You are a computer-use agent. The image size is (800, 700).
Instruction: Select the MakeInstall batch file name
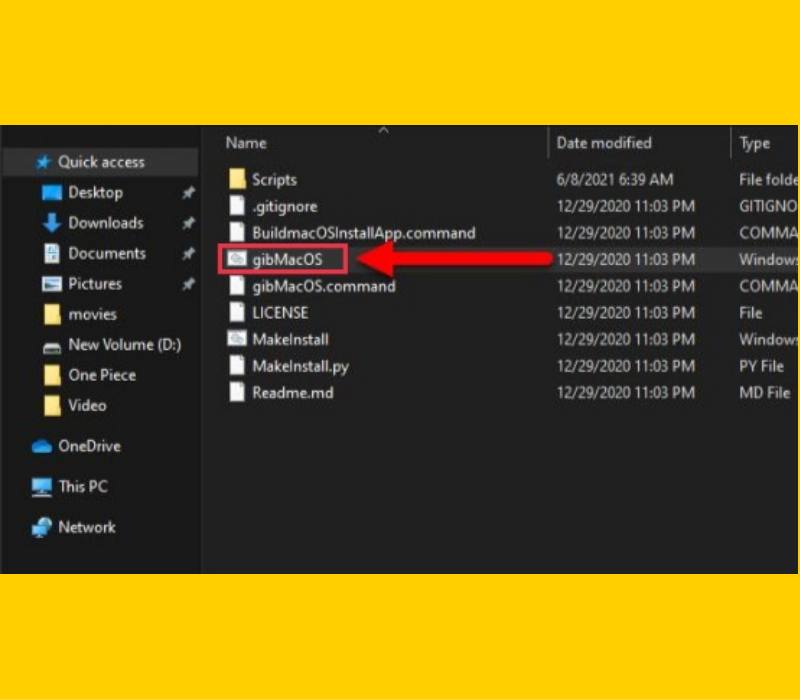point(290,339)
